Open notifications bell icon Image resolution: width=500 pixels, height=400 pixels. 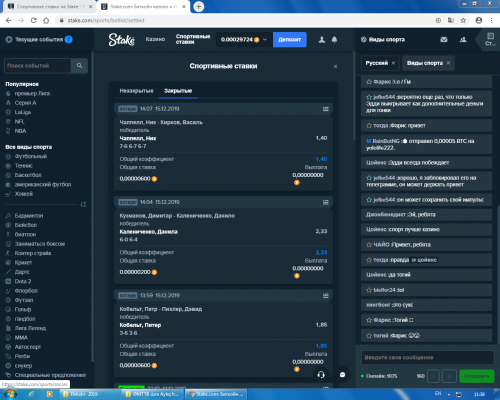click(x=334, y=40)
